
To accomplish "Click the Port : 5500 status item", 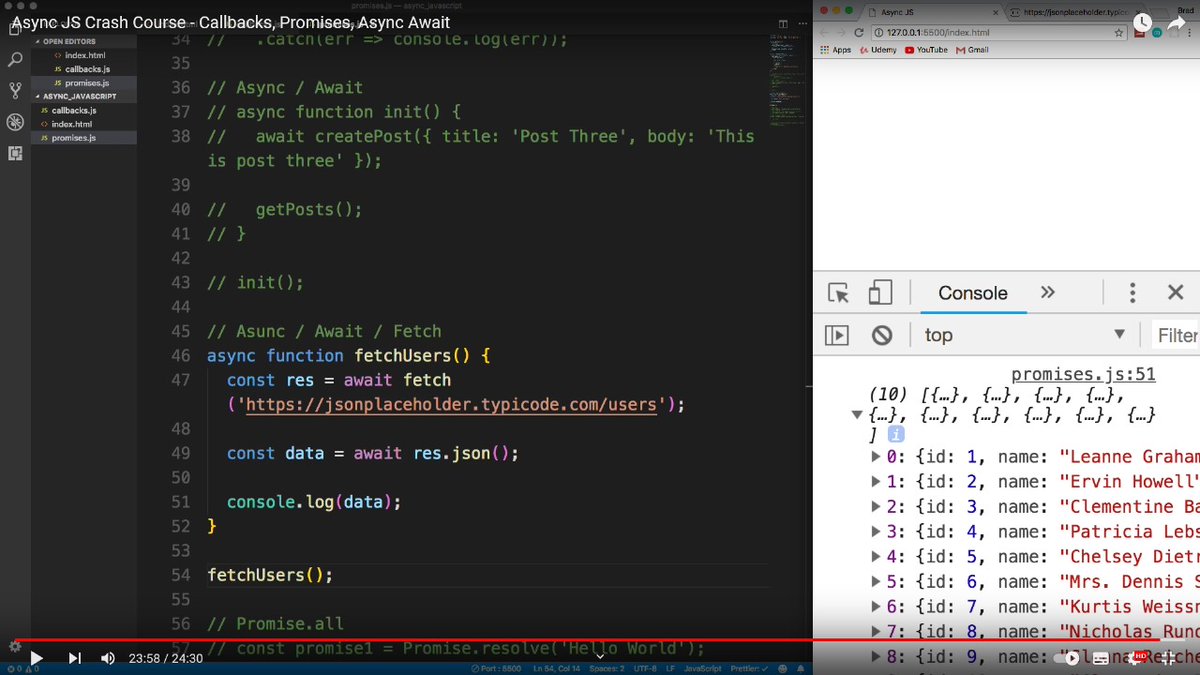I will 497,669.
